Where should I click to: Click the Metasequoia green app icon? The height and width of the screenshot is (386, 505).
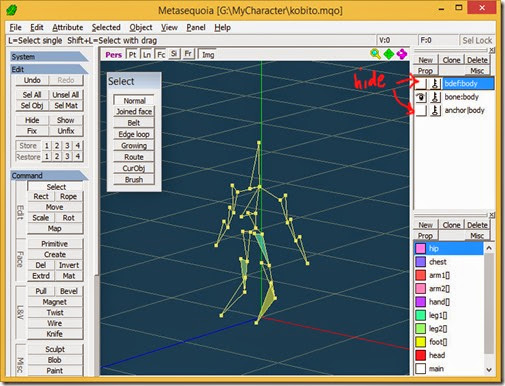point(12,10)
